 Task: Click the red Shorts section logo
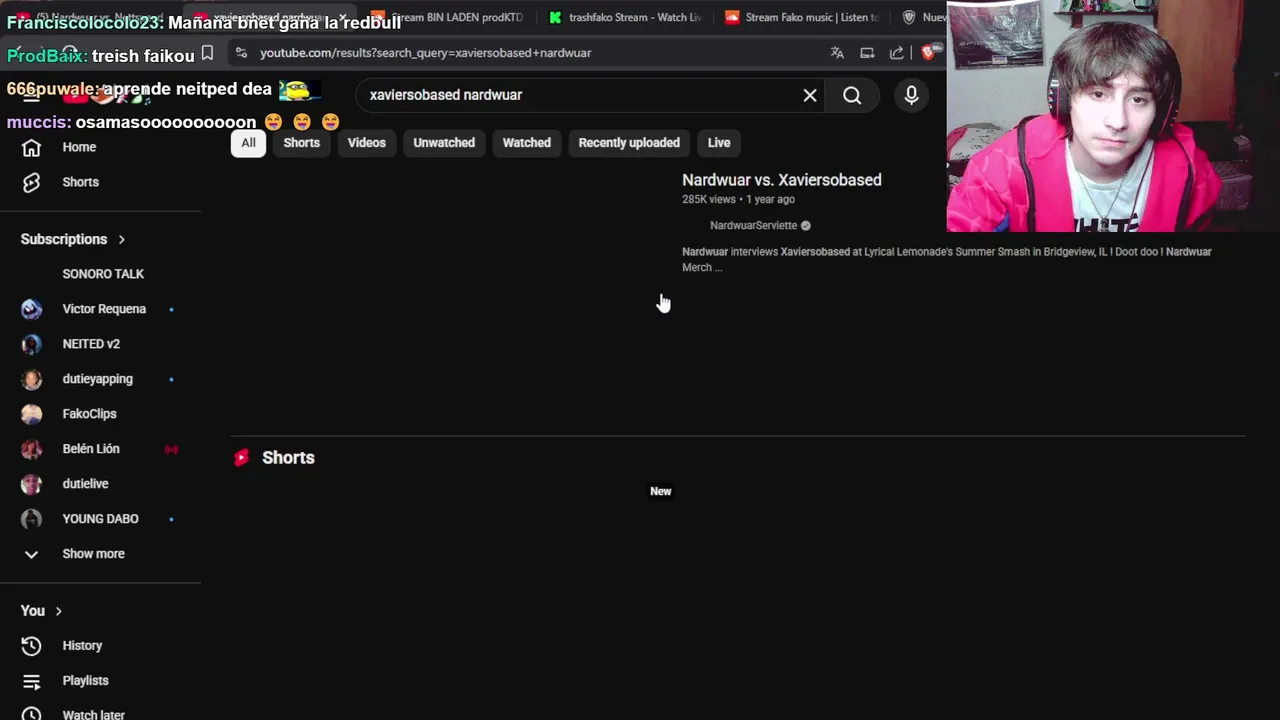point(241,458)
